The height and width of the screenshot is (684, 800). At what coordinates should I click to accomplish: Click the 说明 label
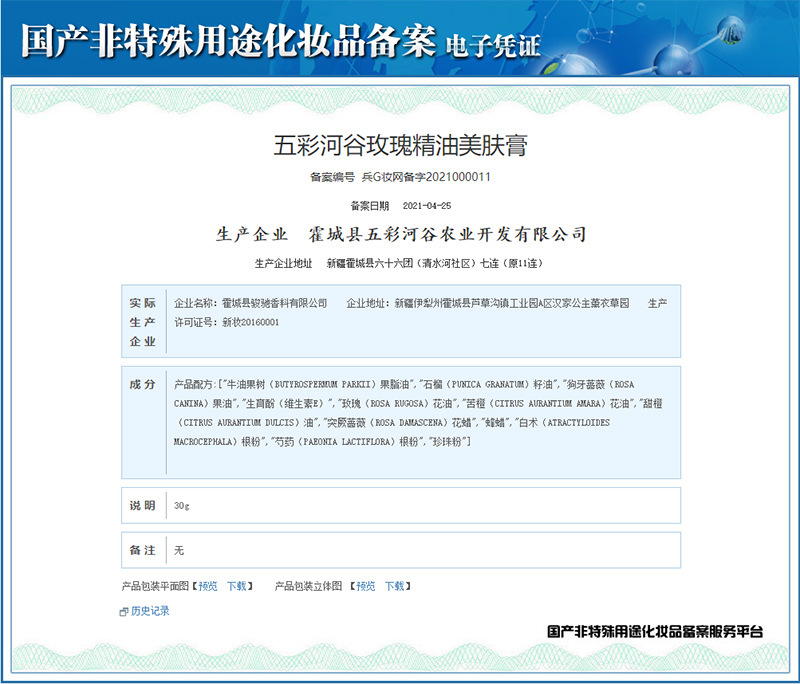coord(142,505)
